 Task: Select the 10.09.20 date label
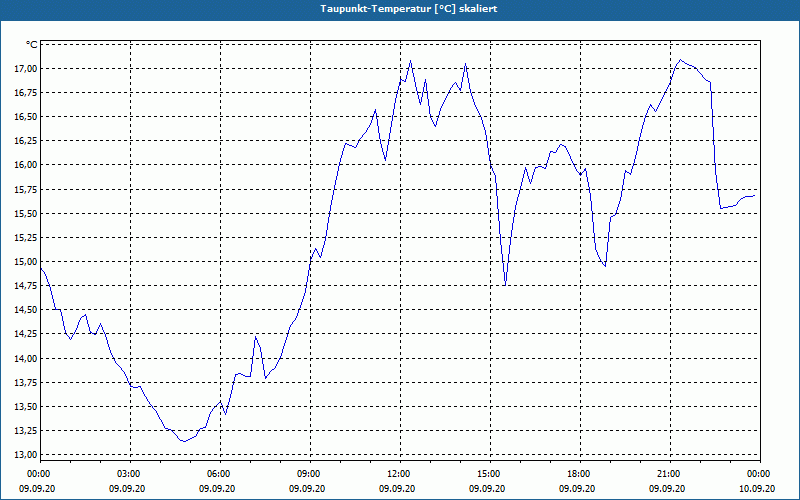point(757,488)
